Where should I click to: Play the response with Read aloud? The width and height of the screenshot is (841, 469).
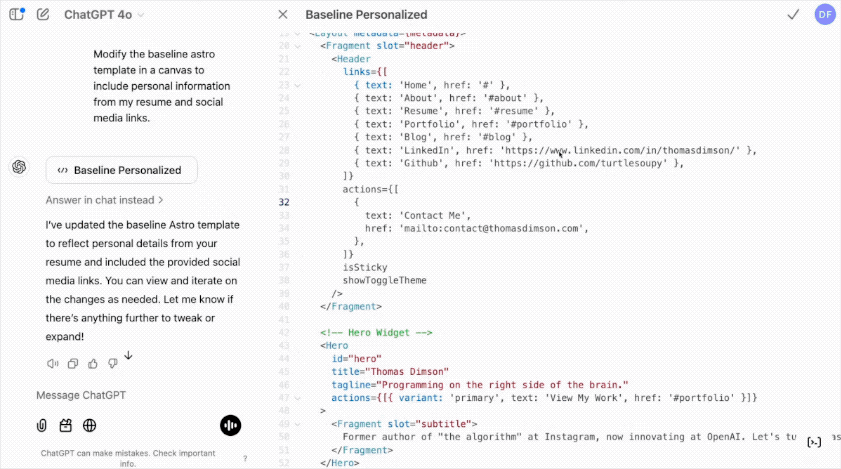pos(53,364)
